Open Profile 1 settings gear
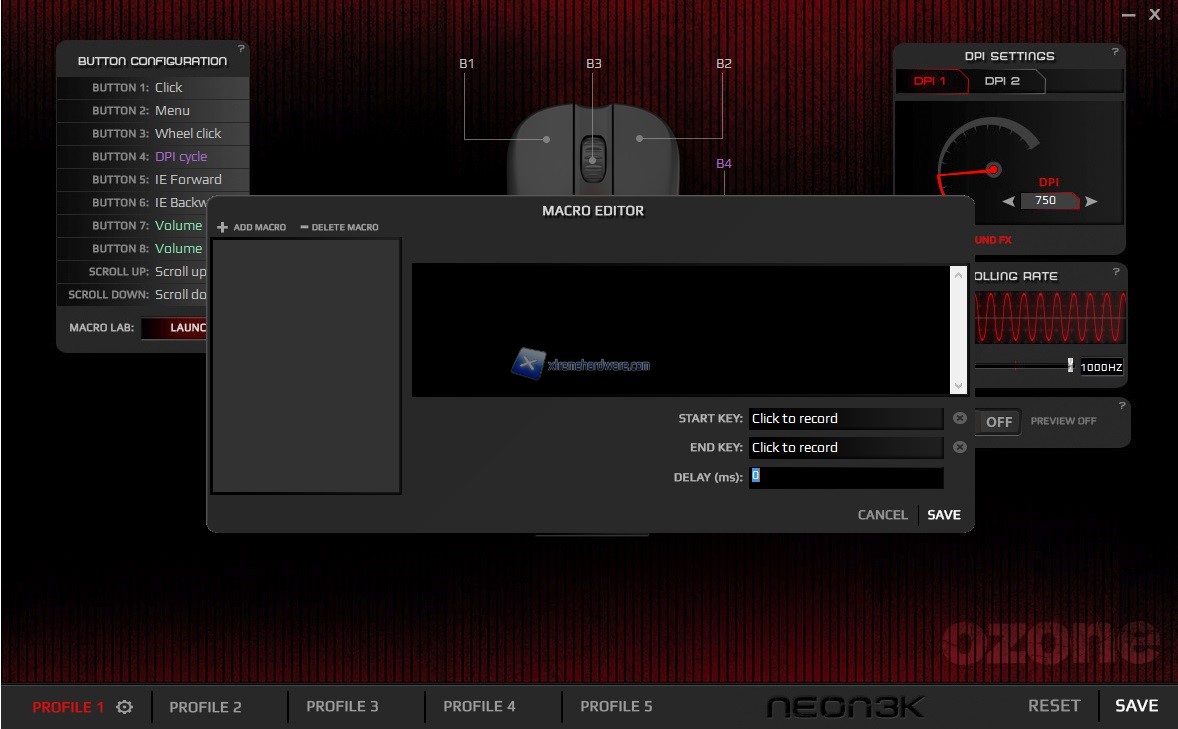Image resolution: width=1178 pixels, height=729 pixels. (x=124, y=707)
